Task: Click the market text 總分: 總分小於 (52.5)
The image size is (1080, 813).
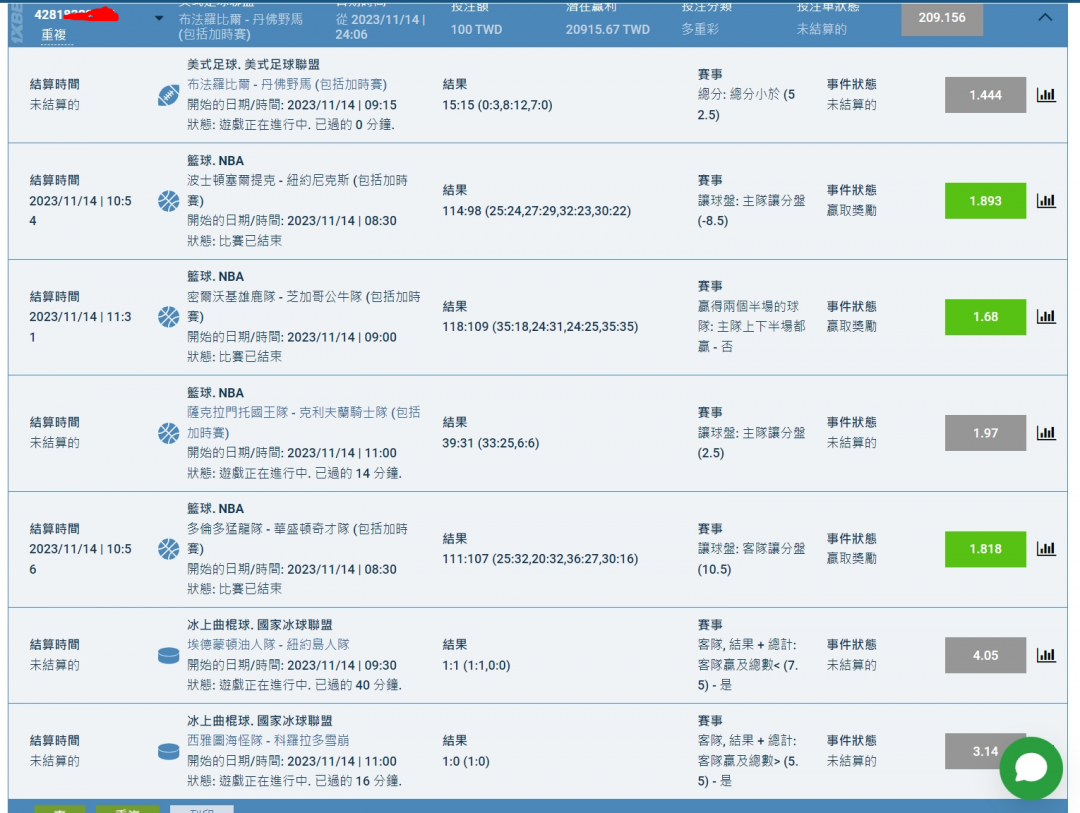Action: click(747, 105)
